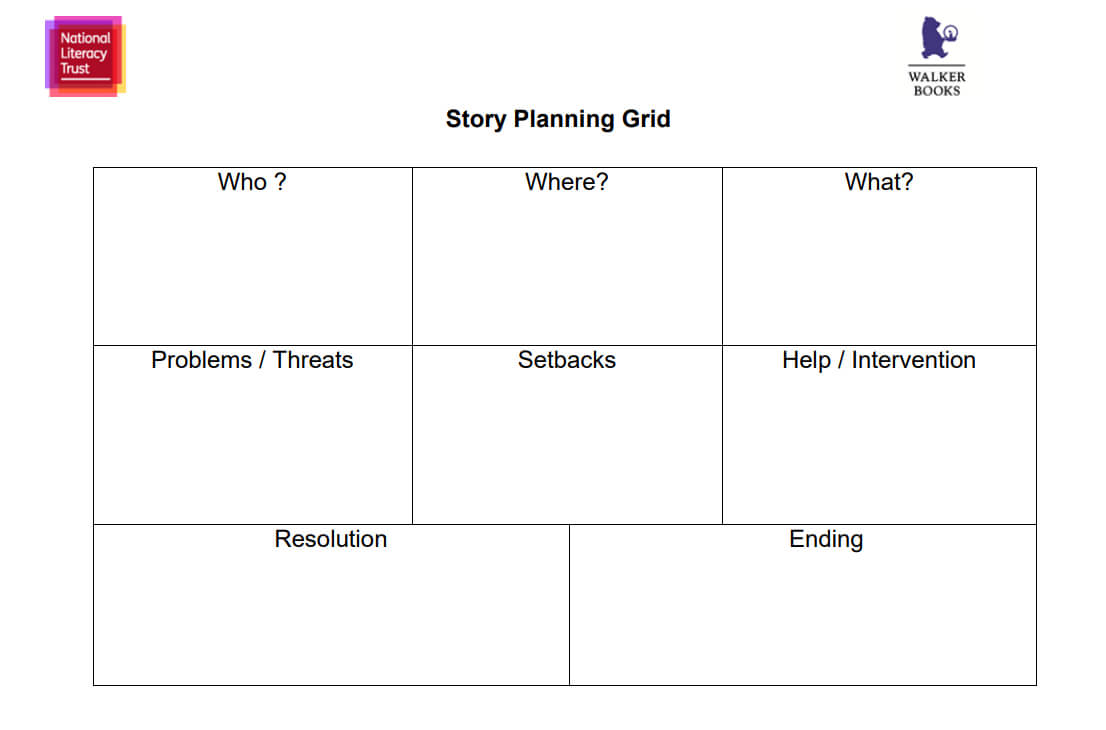Click inside the empty Who cell
Viewport: 1106px width, 730px height.
pos(253,268)
